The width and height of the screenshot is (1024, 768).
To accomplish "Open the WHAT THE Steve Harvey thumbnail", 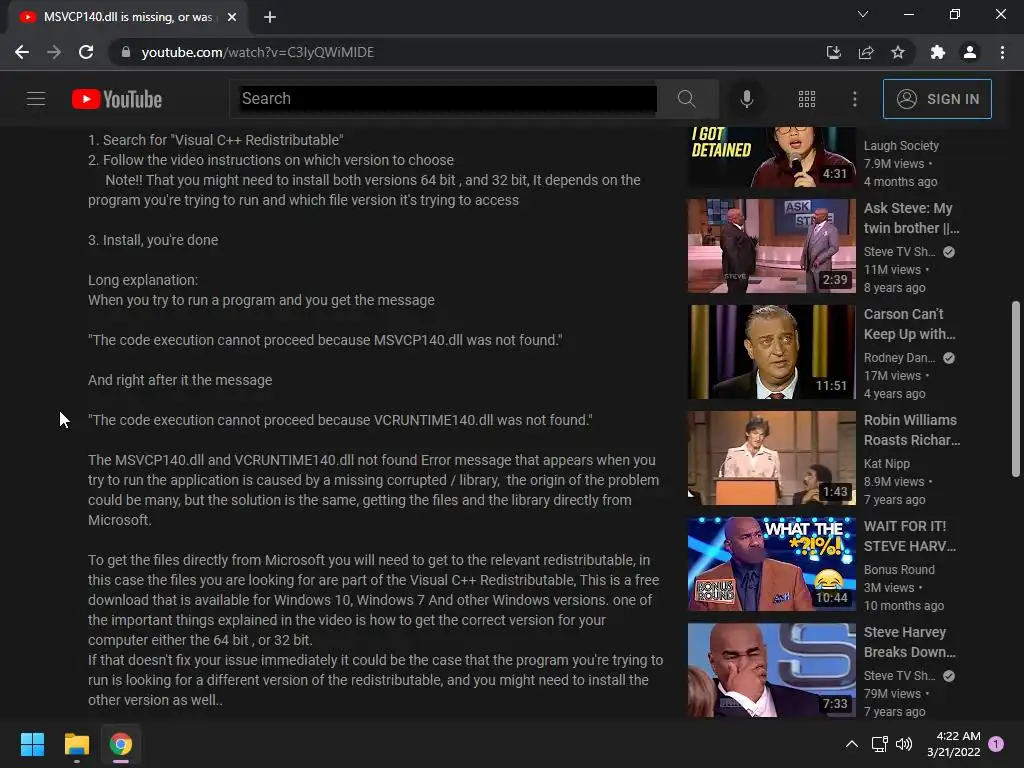I will 771,564.
